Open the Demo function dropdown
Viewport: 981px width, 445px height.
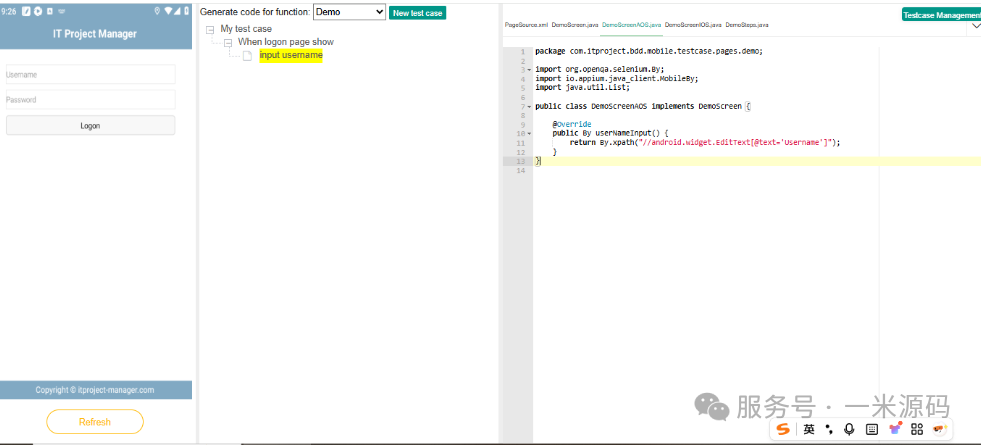pyautogui.click(x=349, y=12)
